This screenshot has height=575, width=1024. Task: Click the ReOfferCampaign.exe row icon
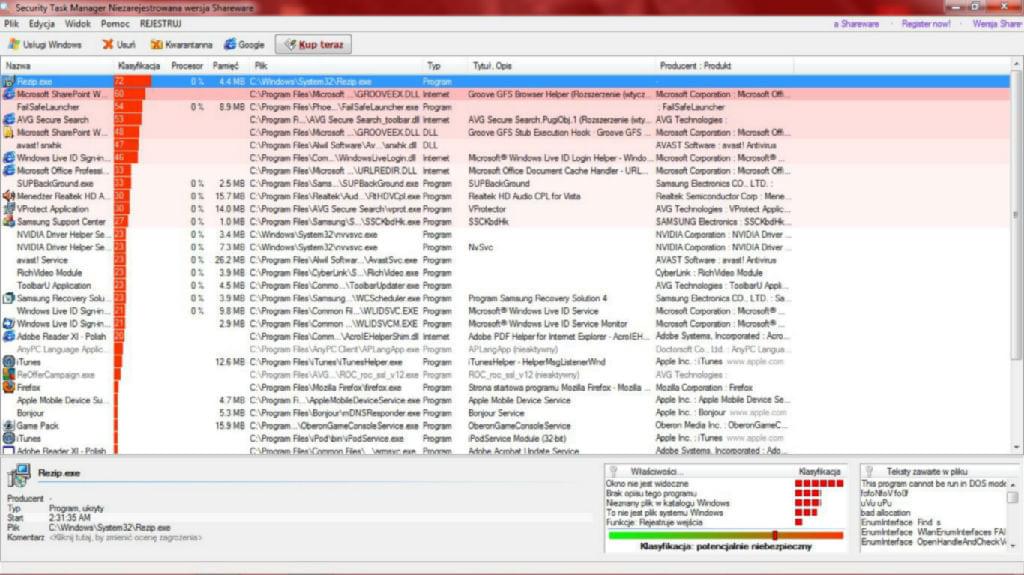8,374
